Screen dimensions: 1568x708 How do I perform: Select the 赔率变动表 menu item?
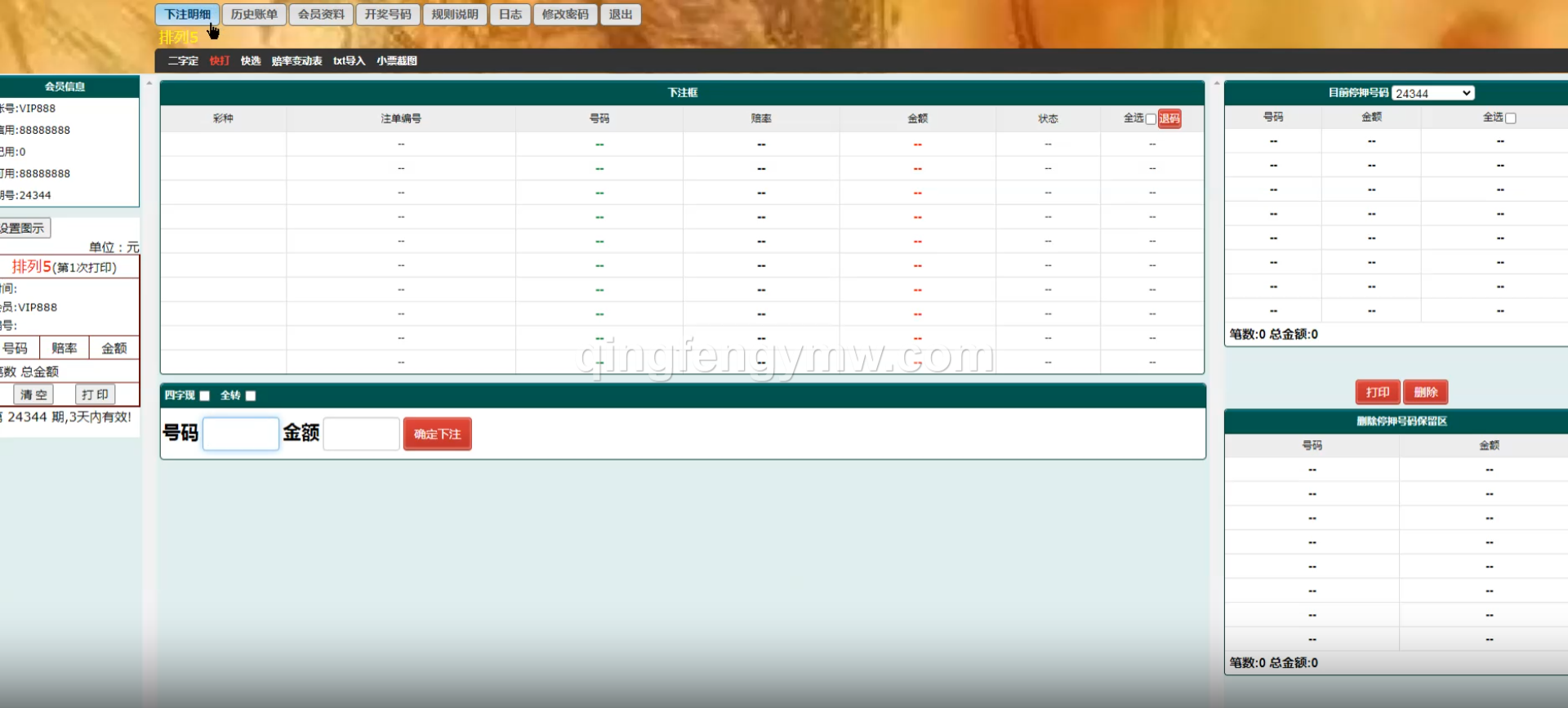296,61
